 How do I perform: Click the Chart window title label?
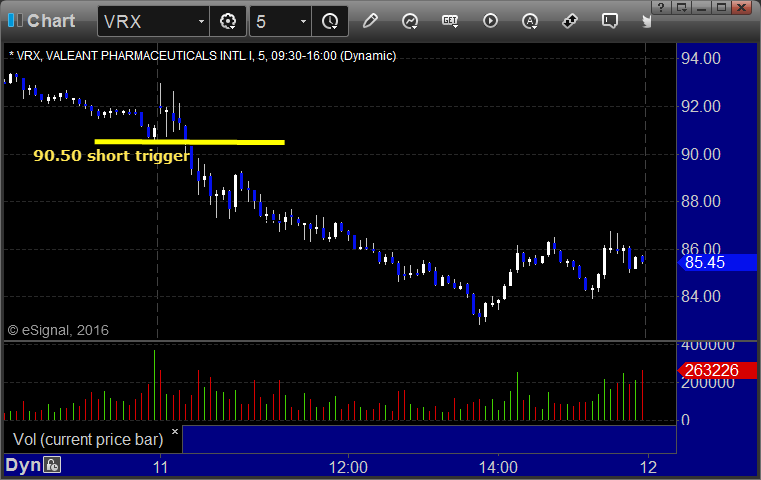[x=51, y=21]
